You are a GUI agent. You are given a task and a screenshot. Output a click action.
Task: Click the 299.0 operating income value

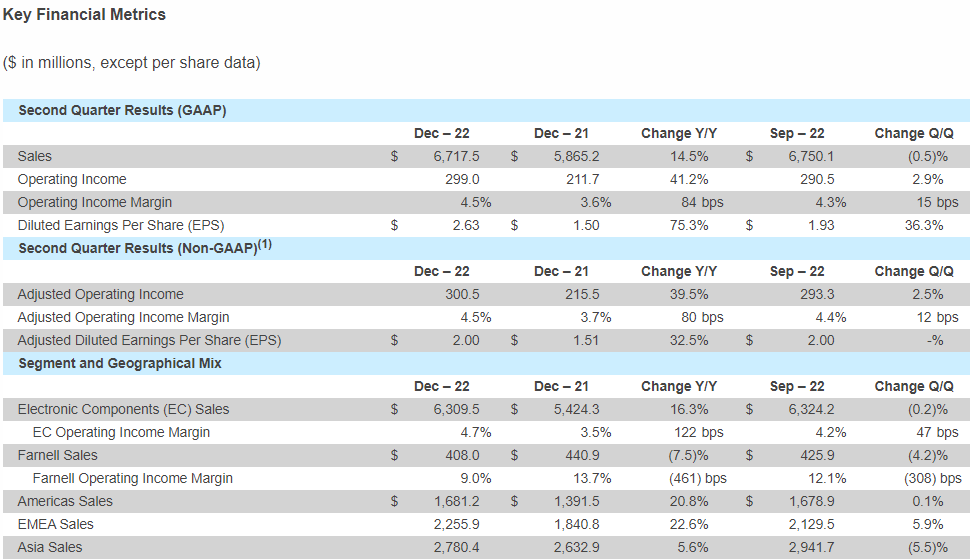pos(462,179)
